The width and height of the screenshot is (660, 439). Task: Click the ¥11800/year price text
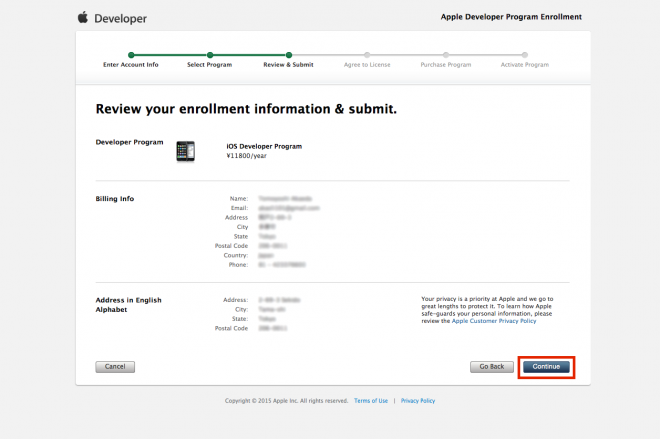tap(246, 155)
